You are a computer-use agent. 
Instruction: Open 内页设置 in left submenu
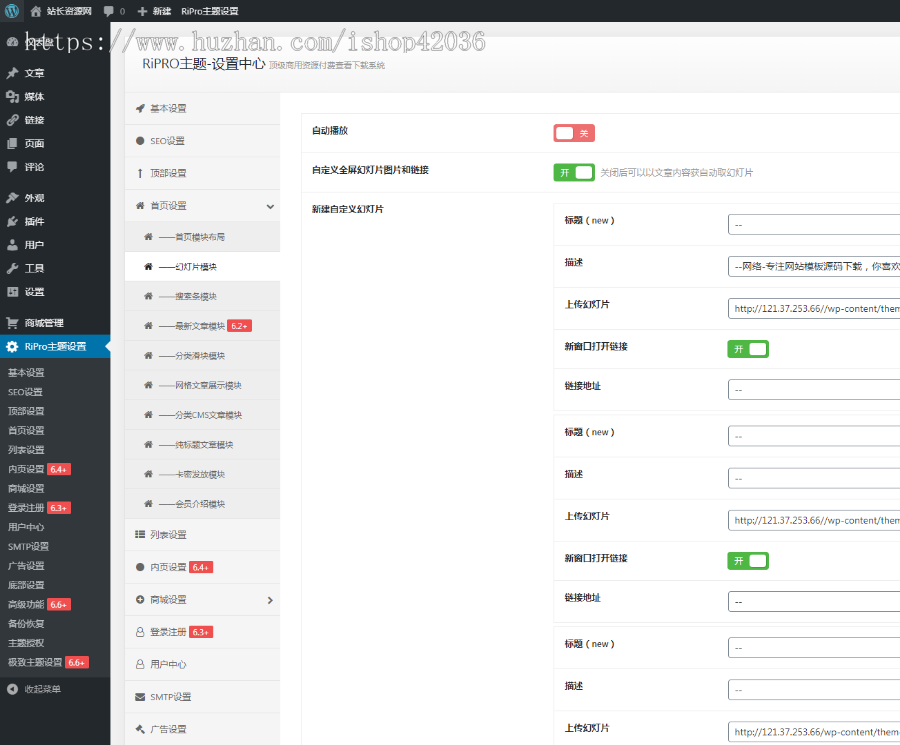[x=26, y=469]
